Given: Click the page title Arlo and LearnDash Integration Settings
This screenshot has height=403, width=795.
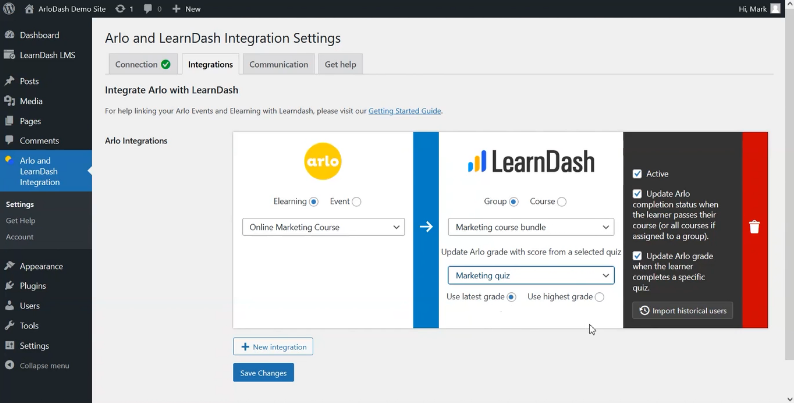Looking at the screenshot, I should pyautogui.click(x=223, y=39).
